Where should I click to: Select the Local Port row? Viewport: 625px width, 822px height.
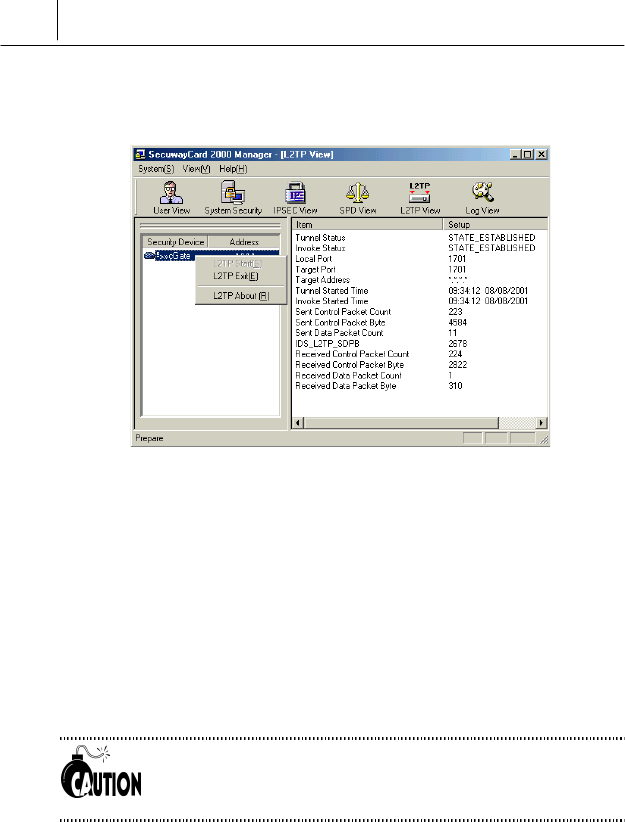coord(419,258)
